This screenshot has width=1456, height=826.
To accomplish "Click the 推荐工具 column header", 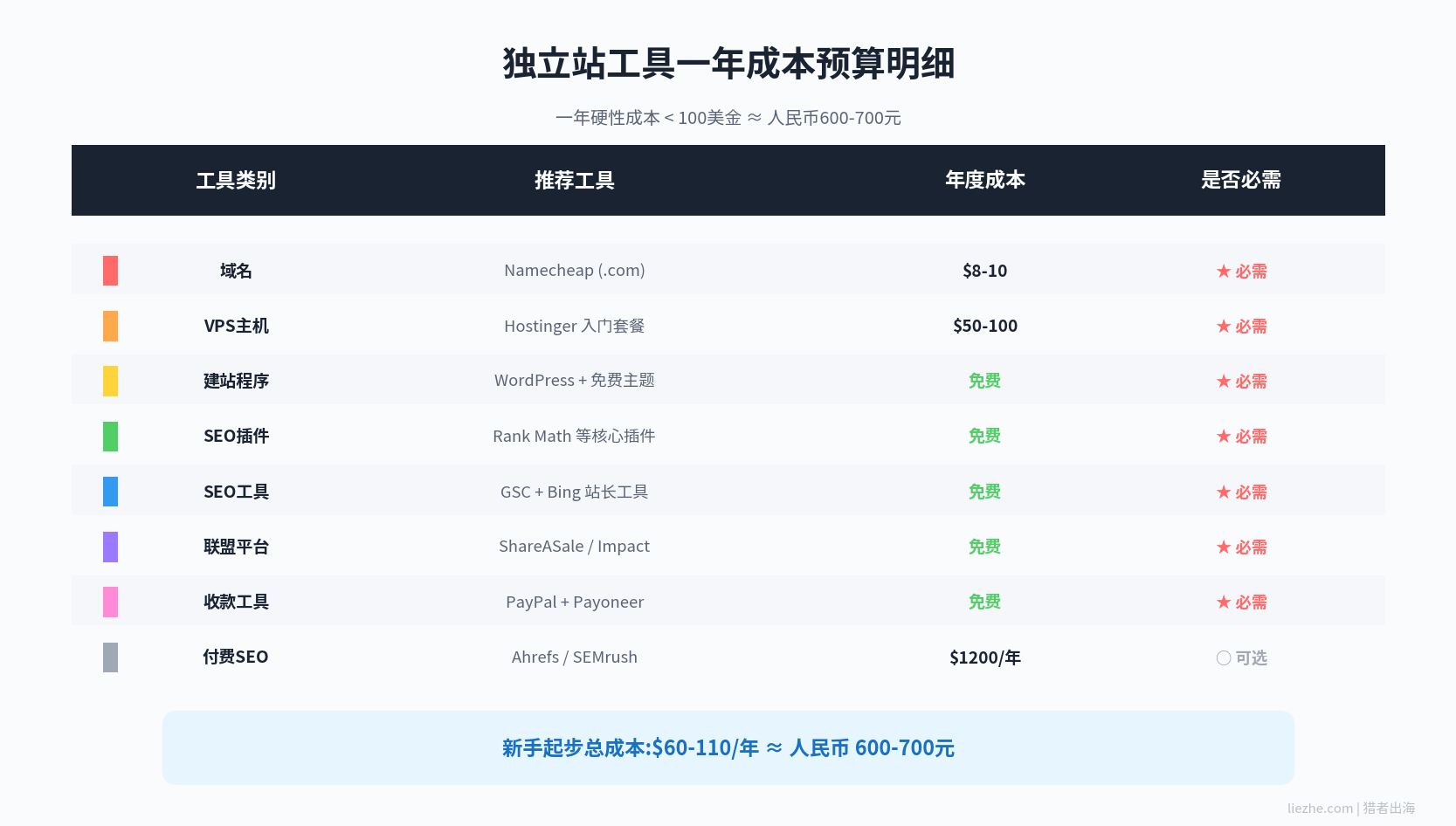I will [575, 180].
